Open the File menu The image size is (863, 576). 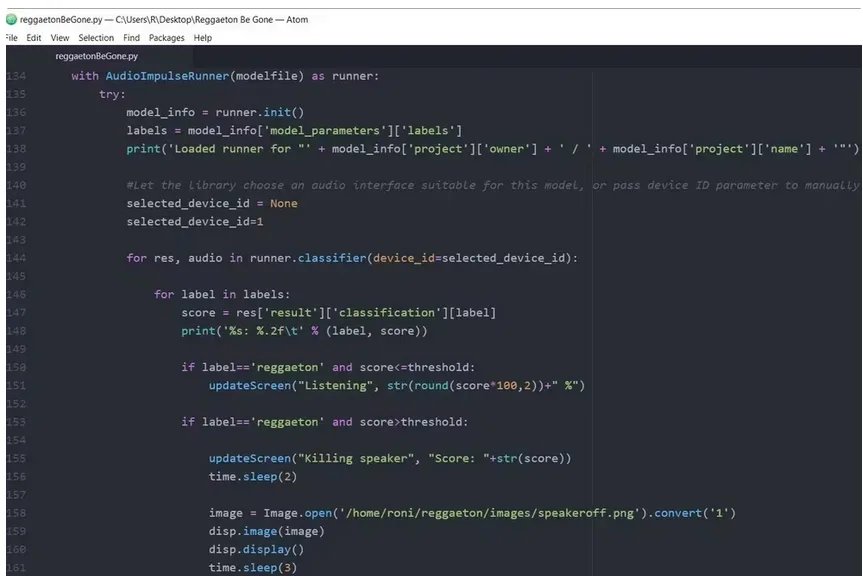click(11, 38)
